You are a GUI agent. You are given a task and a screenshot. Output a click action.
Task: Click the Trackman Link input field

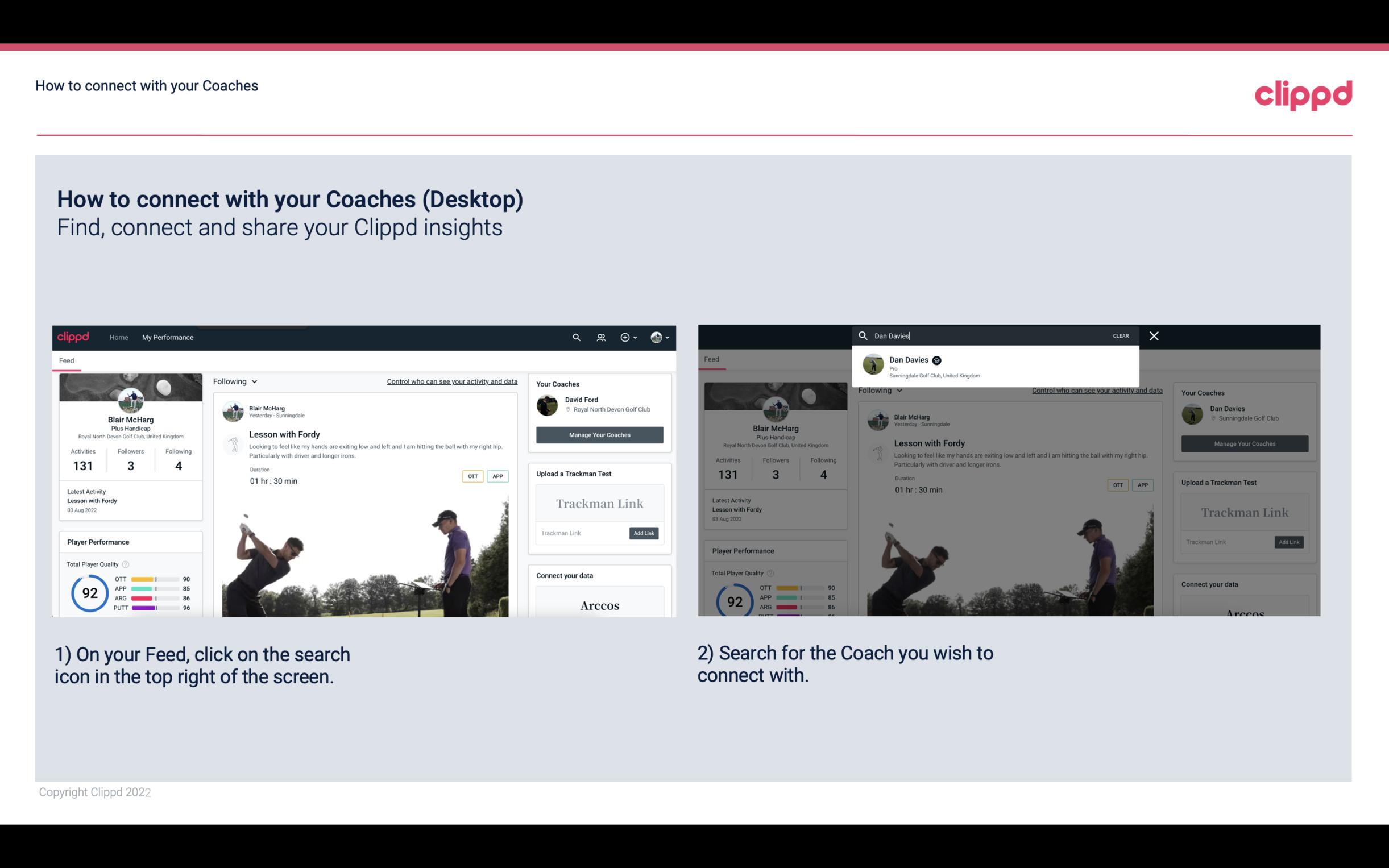point(578,531)
